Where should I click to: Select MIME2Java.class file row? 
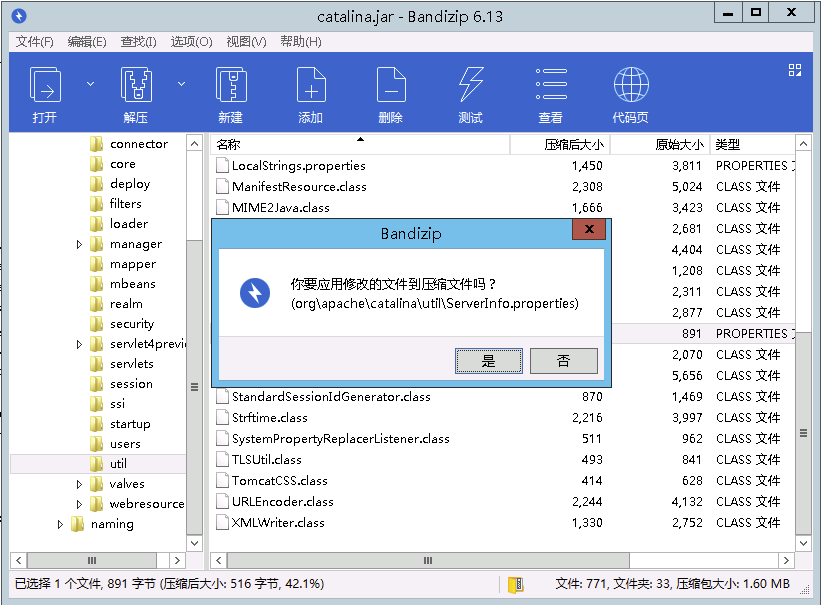503,208
